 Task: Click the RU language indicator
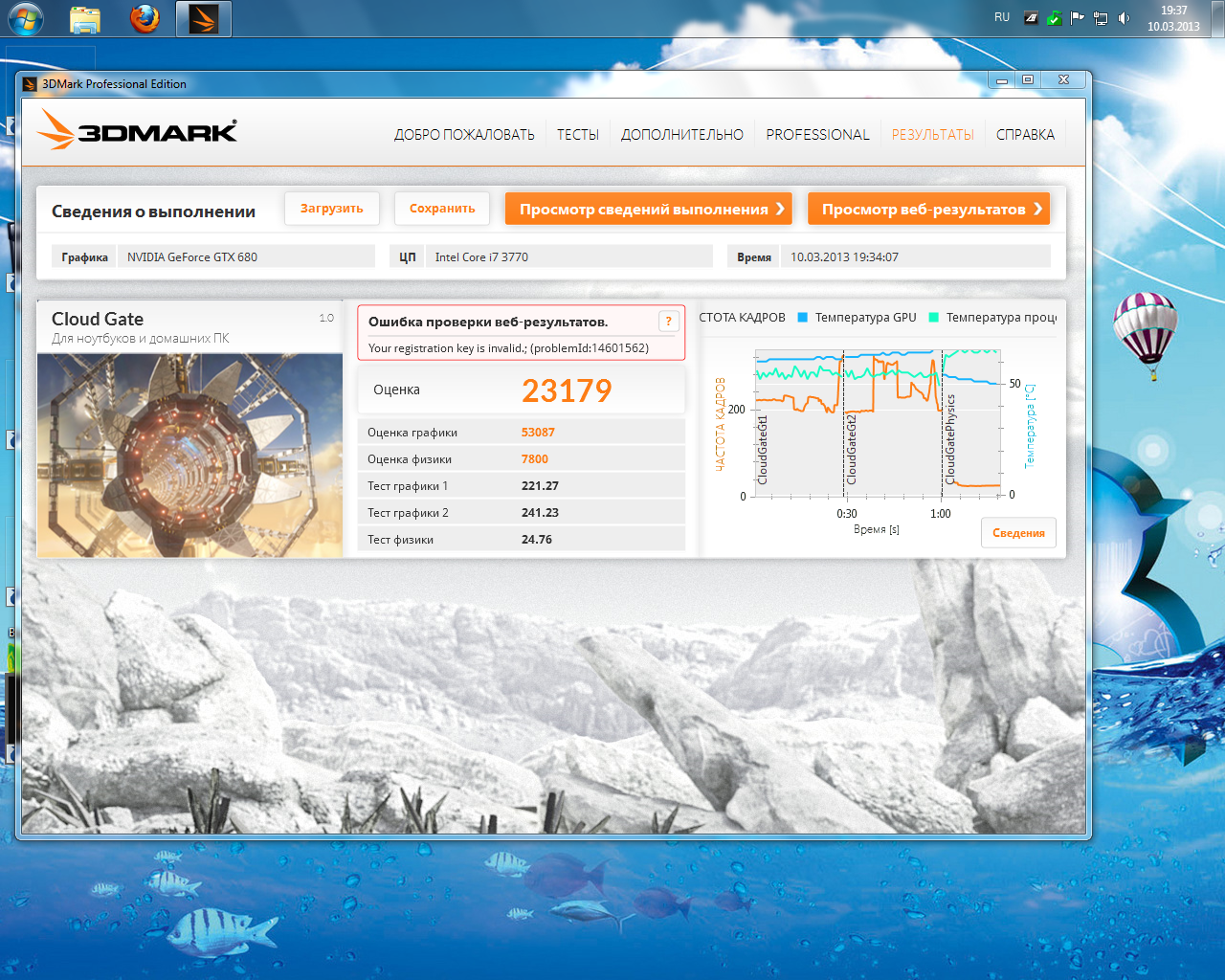(x=1002, y=17)
